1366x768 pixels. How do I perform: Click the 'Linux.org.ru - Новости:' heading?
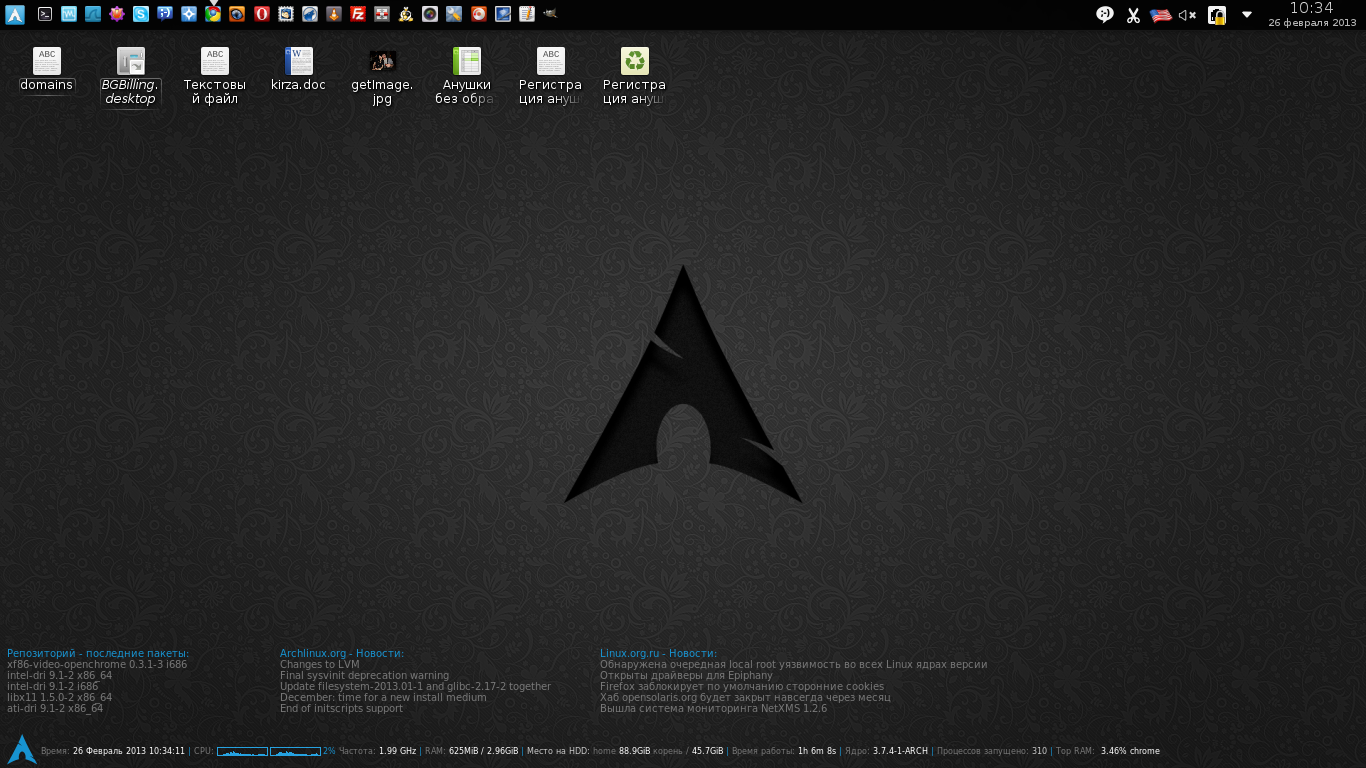pyautogui.click(x=658, y=653)
